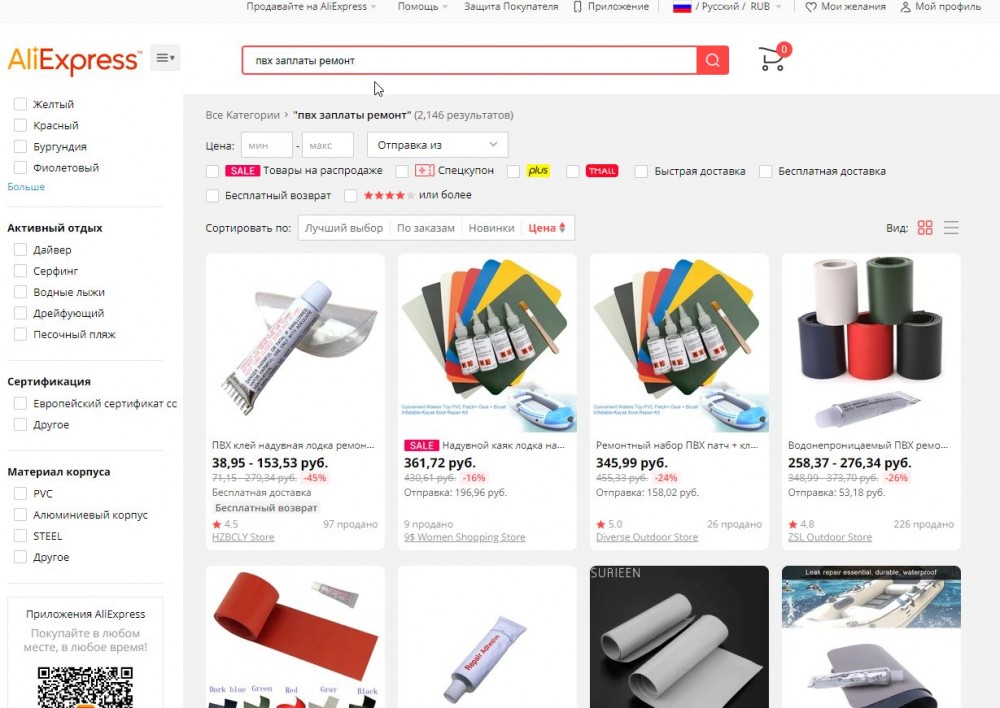Click the мин price input field
Viewport: 1000px width, 708px height.
(267, 145)
